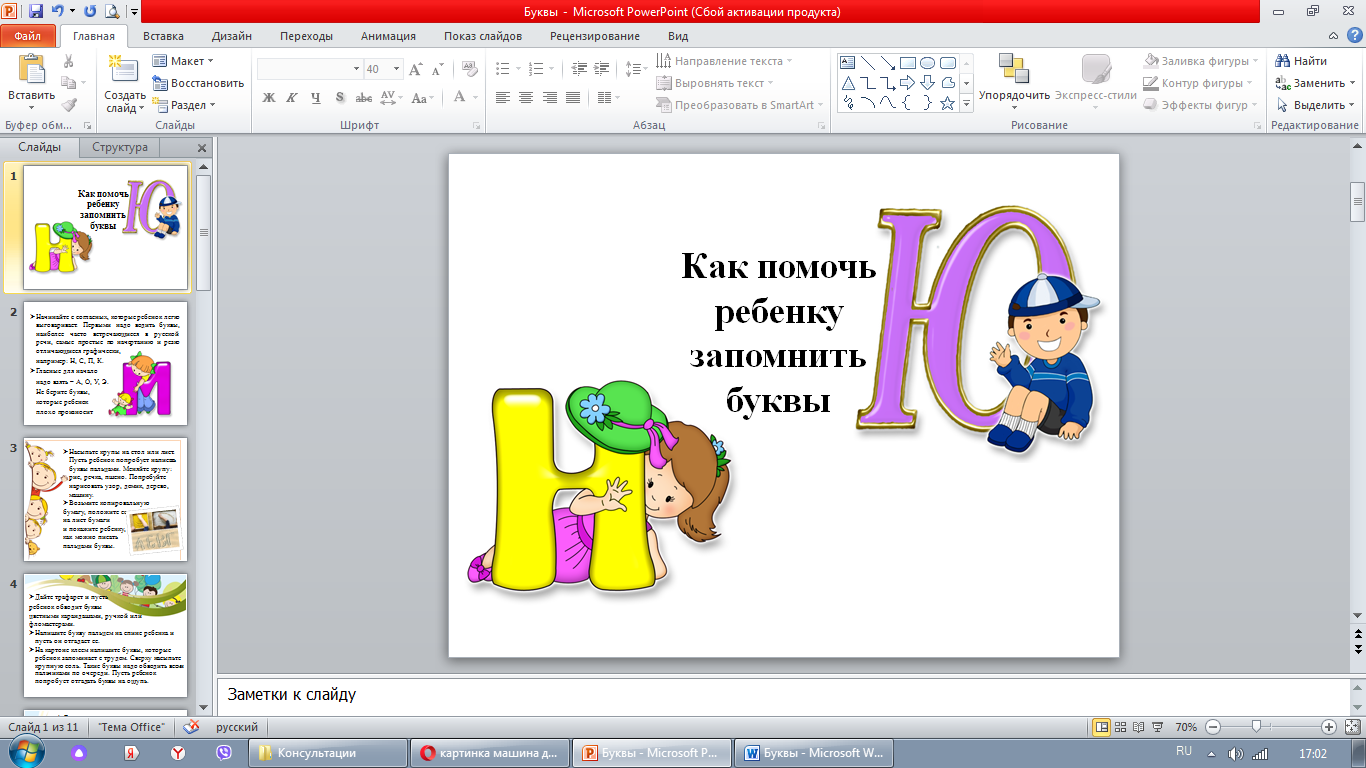This screenshot has height=768, width=1366.
Task: Switch to the Рецензирование tab
Action: [x=595, y=36]
